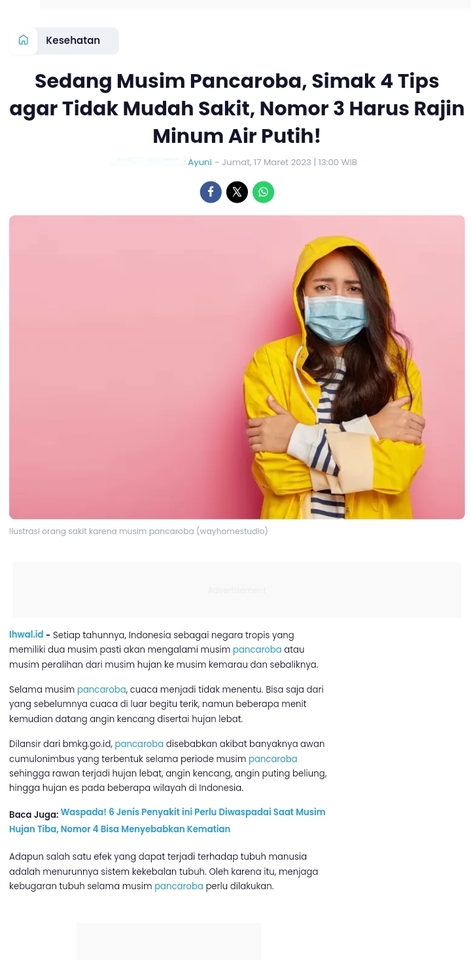Open author Ayuni's profile link
Screen dimensions: 471x960
[x=200, y=162]
